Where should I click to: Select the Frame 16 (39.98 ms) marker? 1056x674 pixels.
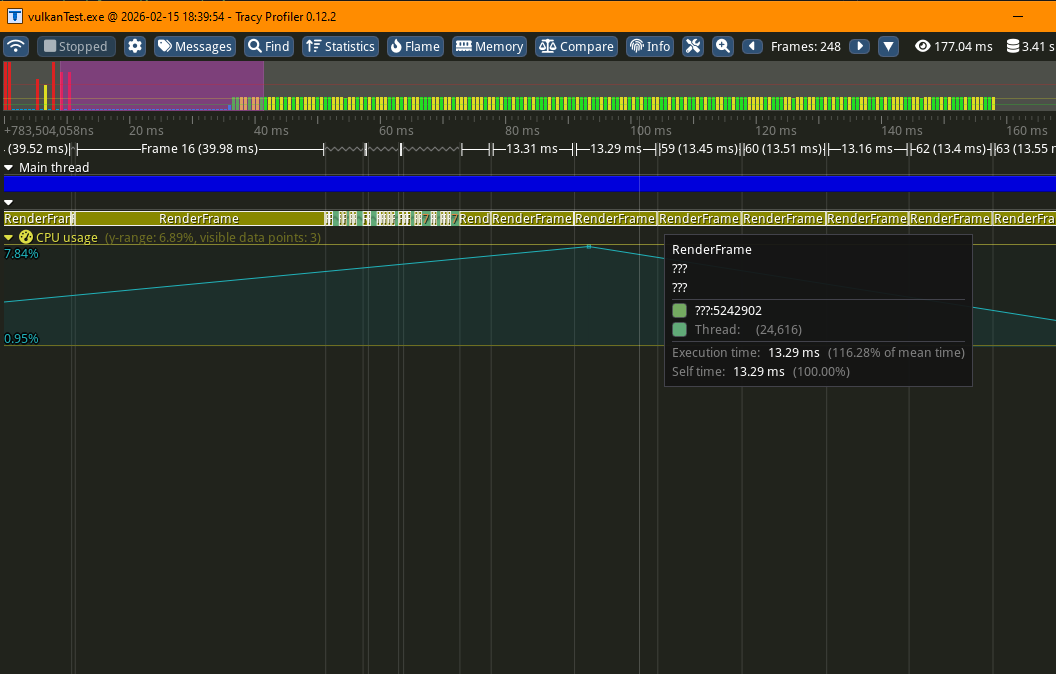[199, 149]
